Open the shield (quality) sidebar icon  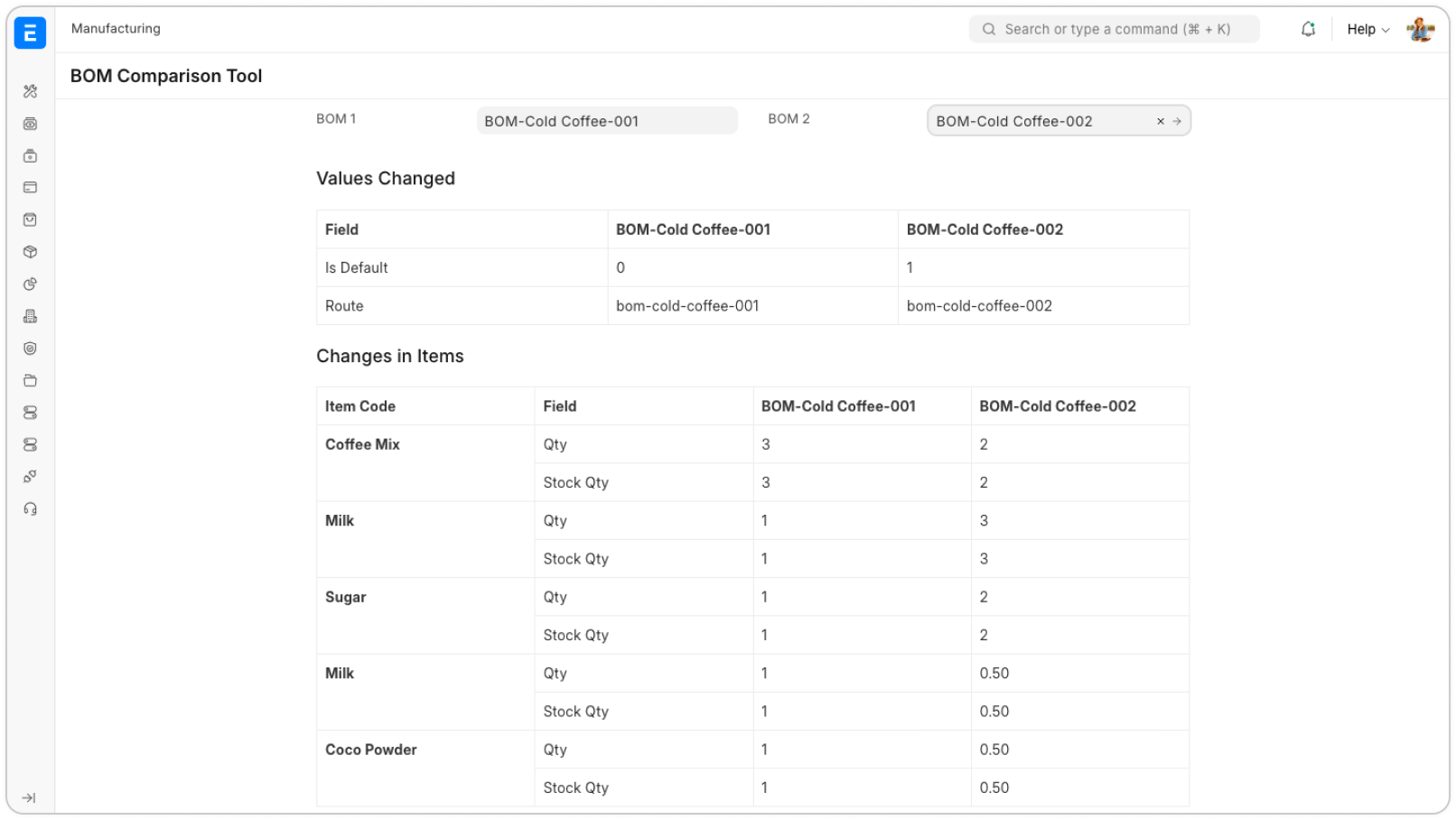30,349
